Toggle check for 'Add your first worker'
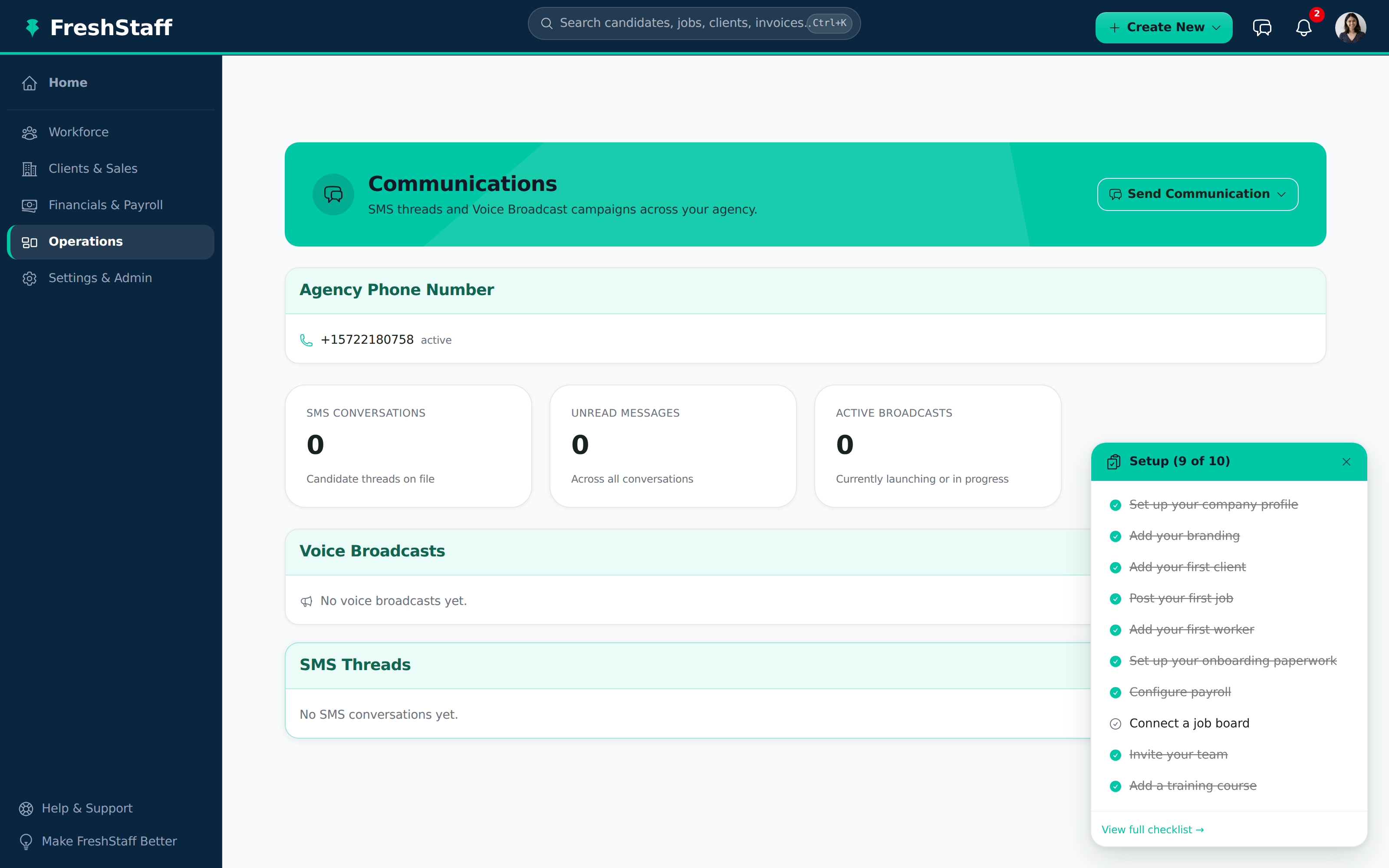 1115,630
